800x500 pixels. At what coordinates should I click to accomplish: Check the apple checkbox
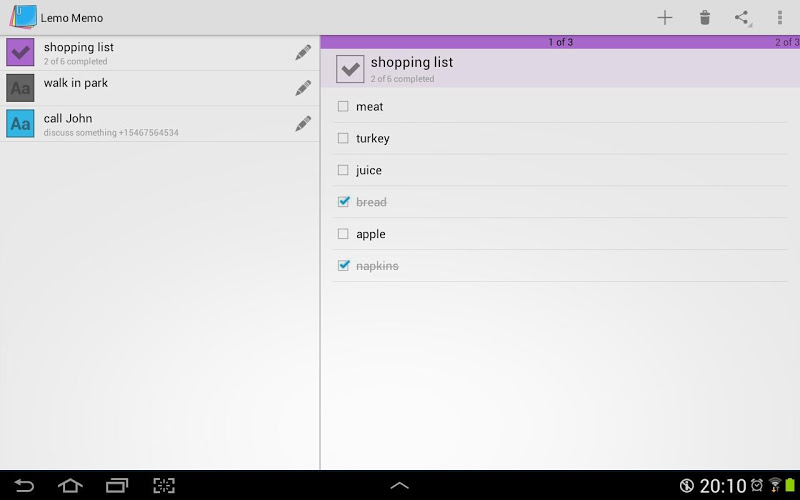click(x=343, y=234)
